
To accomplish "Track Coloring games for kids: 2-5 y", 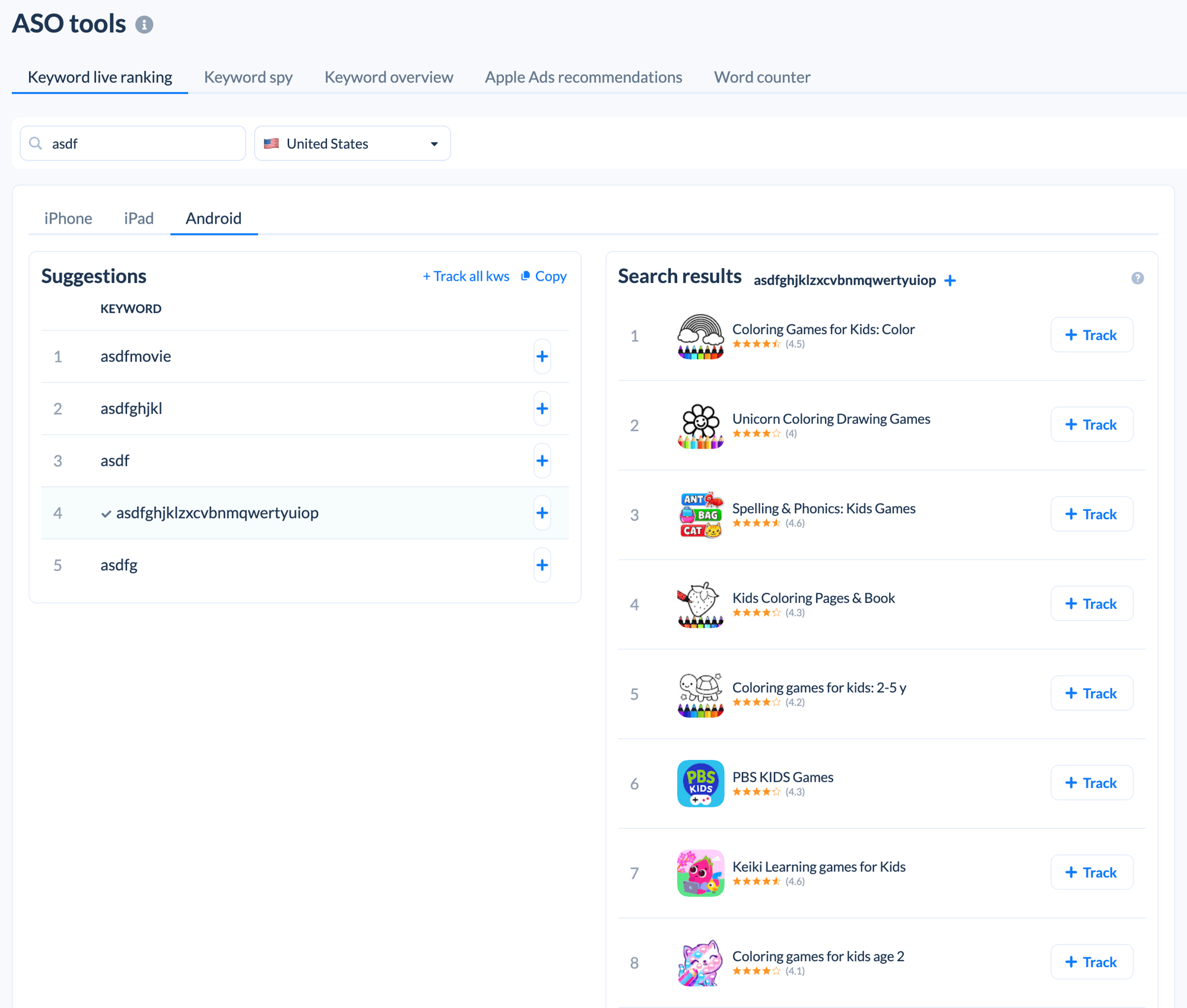I will tap(1091, 694).
